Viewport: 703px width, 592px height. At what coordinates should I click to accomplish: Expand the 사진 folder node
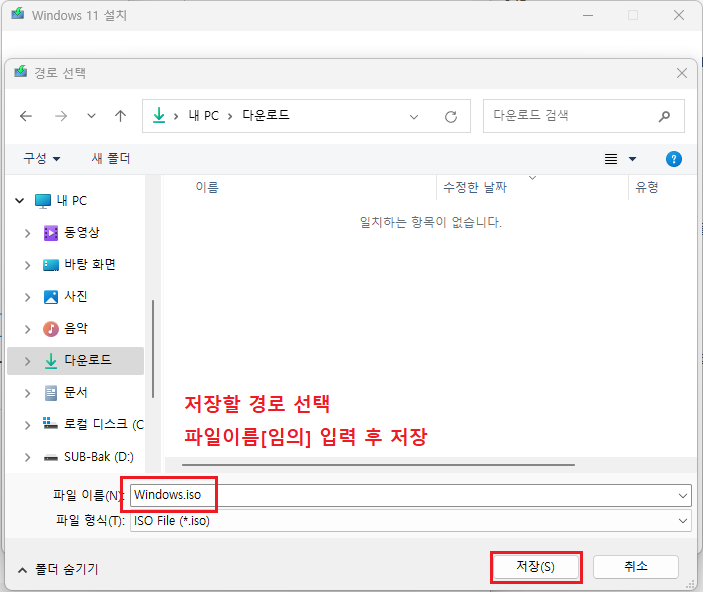coord(27,297)
